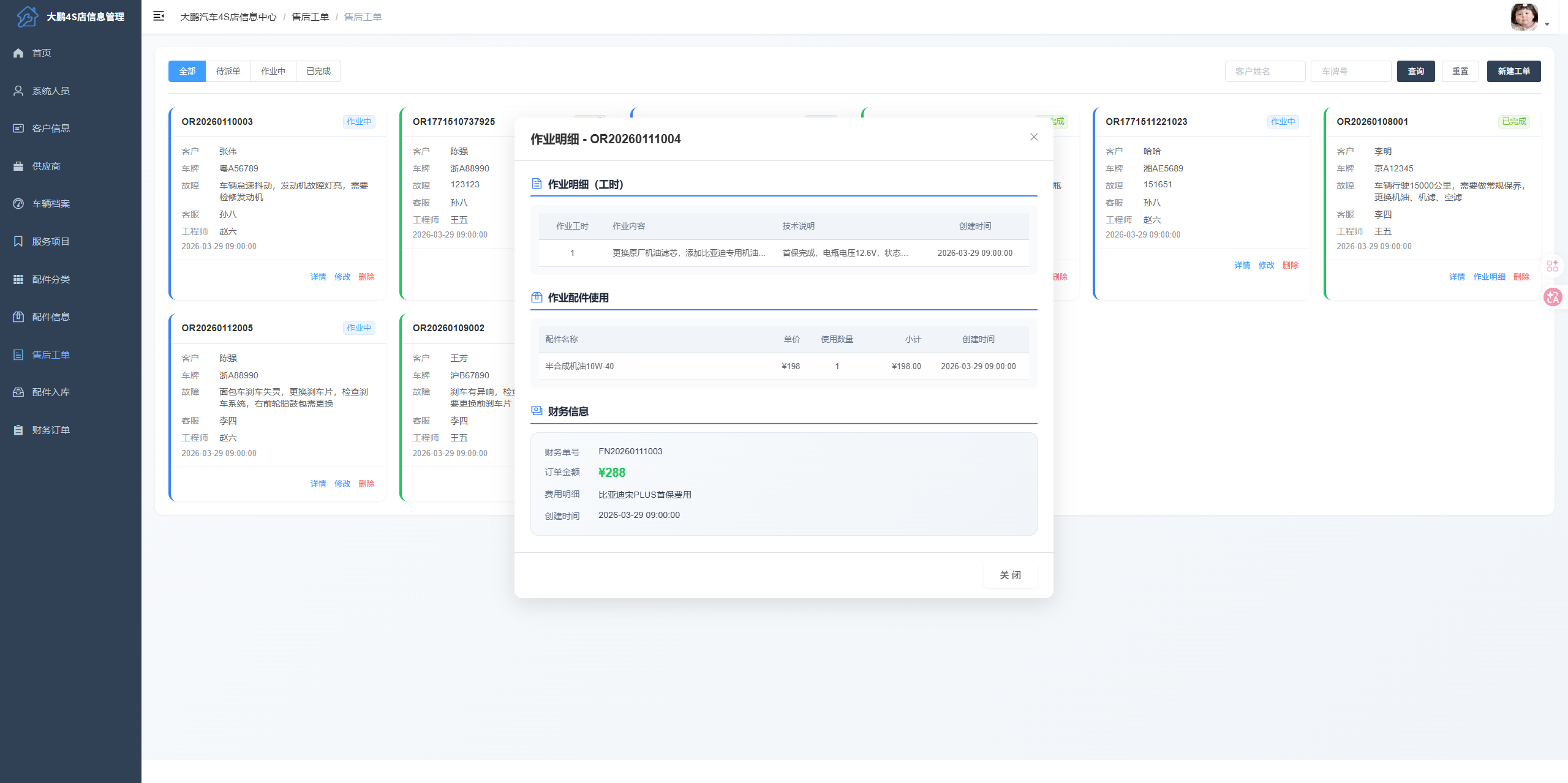This screenshot has height=783, width=1568.
Task: Open 详情 for order OR1771511221023
Action: 1242,265
